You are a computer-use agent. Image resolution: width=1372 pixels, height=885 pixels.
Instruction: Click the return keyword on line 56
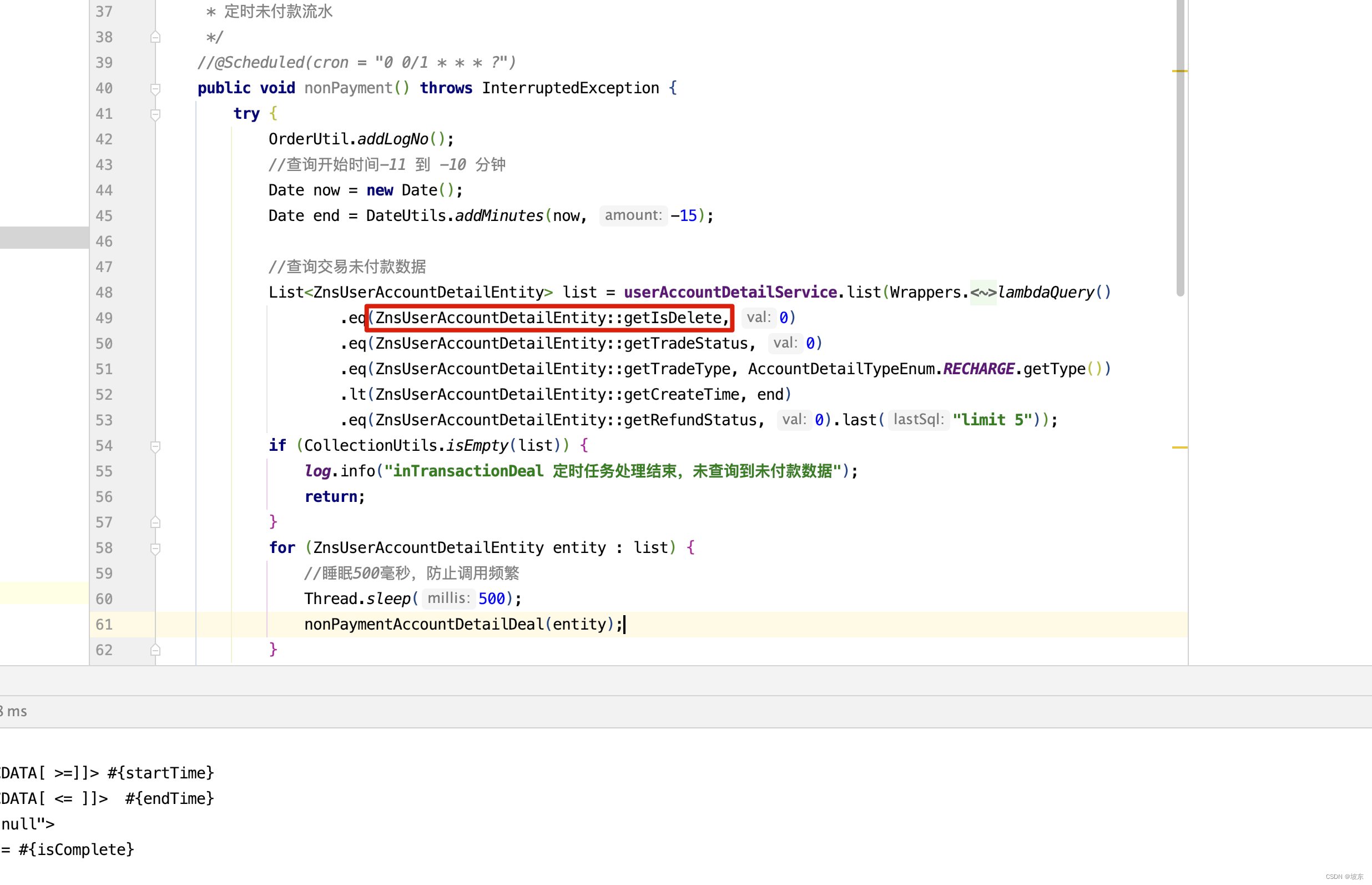click(331, 496)
